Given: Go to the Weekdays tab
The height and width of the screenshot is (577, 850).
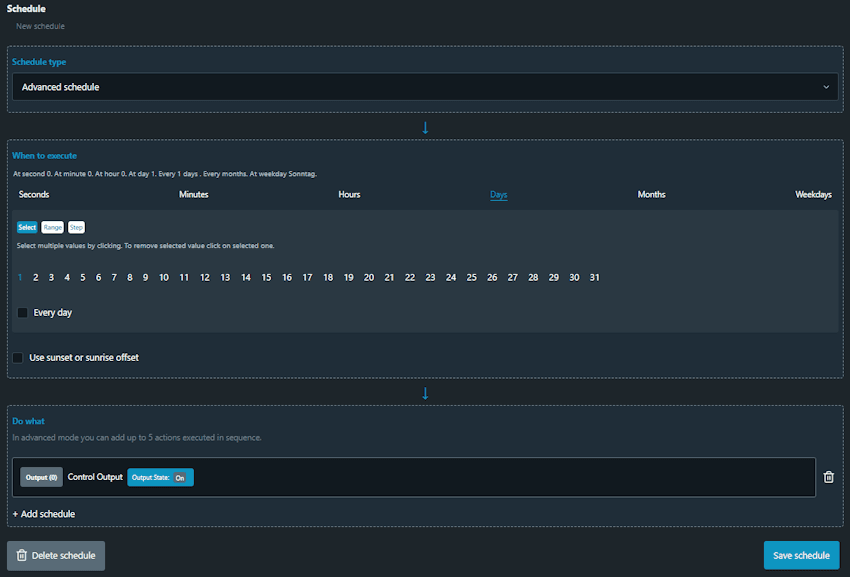Looking at the screenshot, I should click(x=813, y=194).
